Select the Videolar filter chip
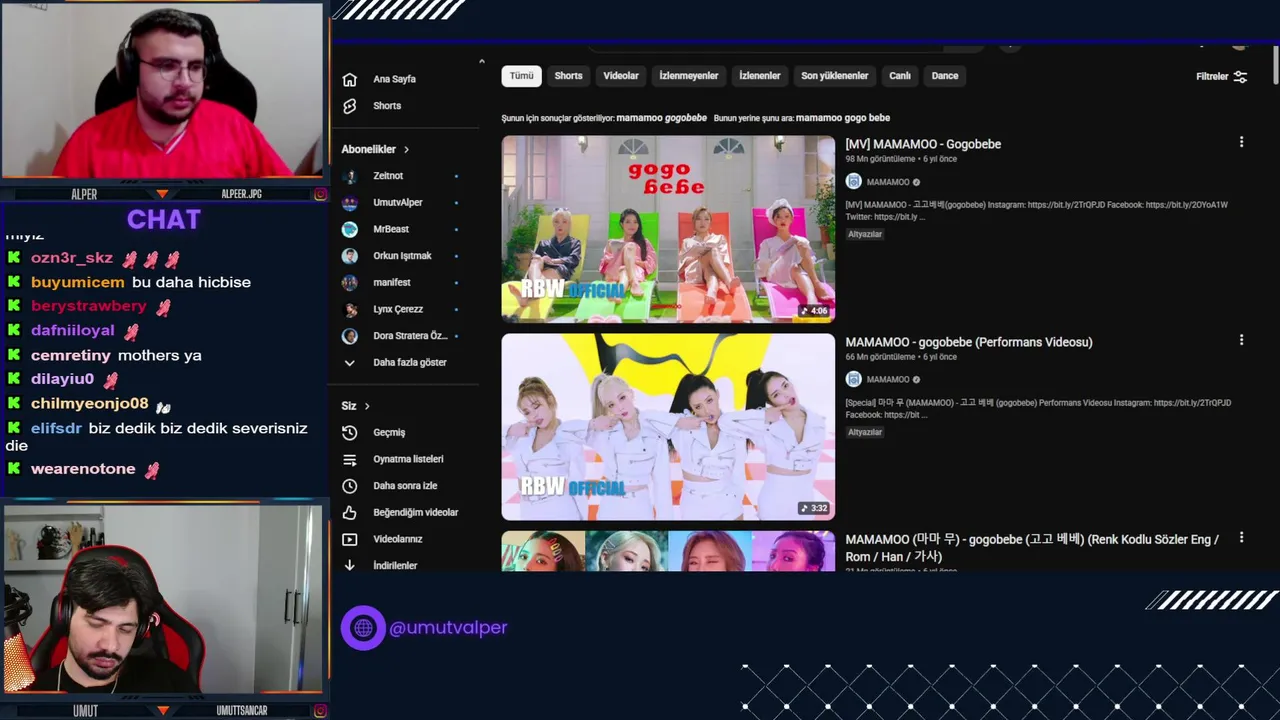This screenshot has height=720, width=1280. pyautogui.click(x=621, y=76)
